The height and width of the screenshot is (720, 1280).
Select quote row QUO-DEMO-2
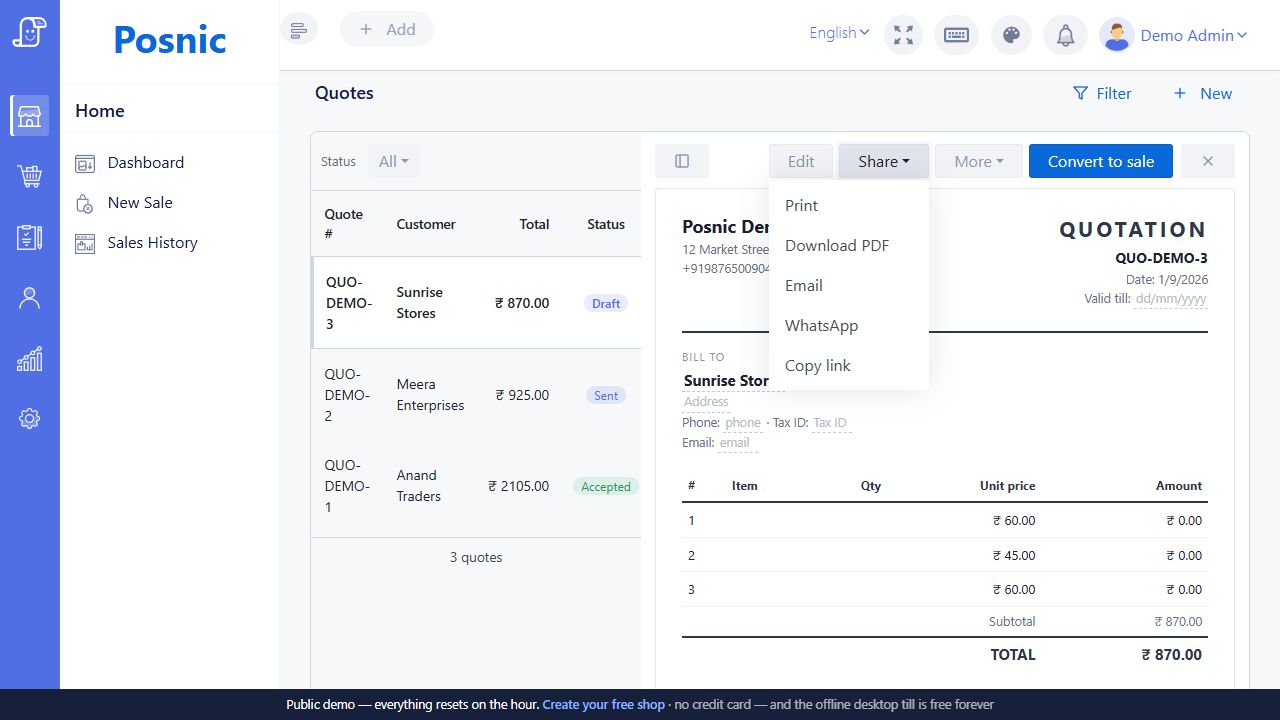[x=476, y=395]
